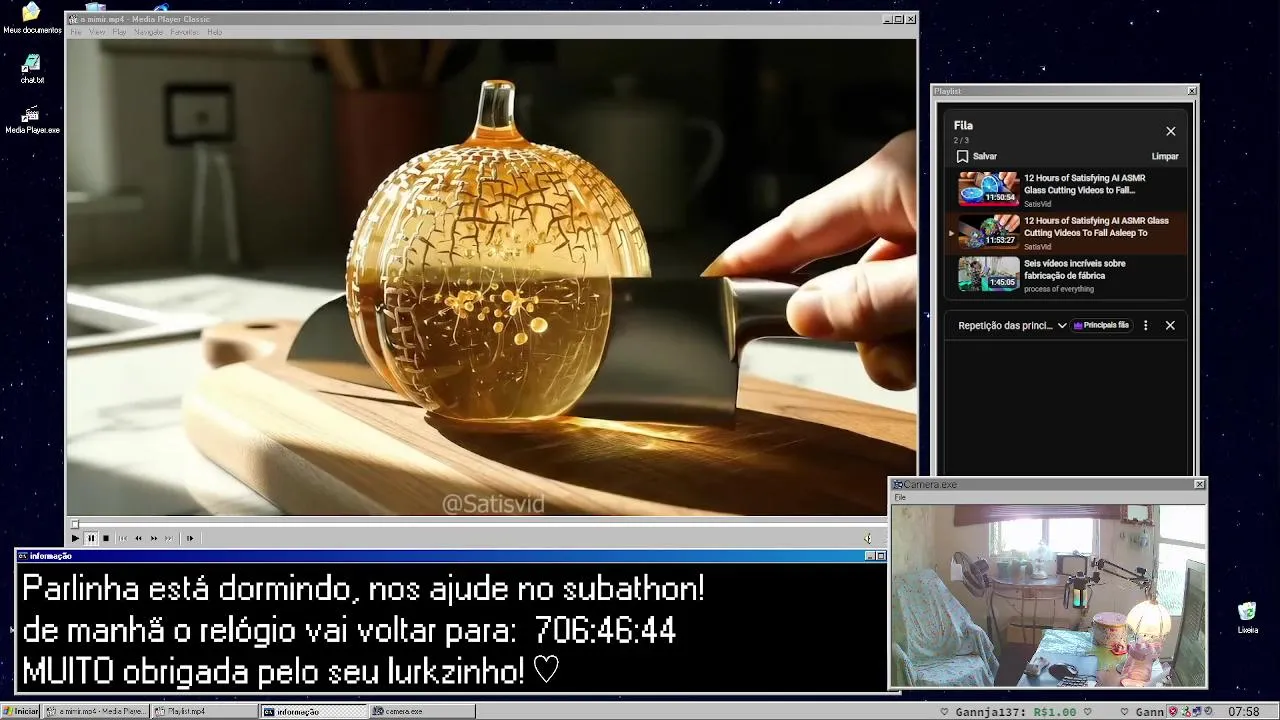Viewport: 1280px width, 720px height.
Task: Click the Media Player.exe desktop icon
Action: 32,120
